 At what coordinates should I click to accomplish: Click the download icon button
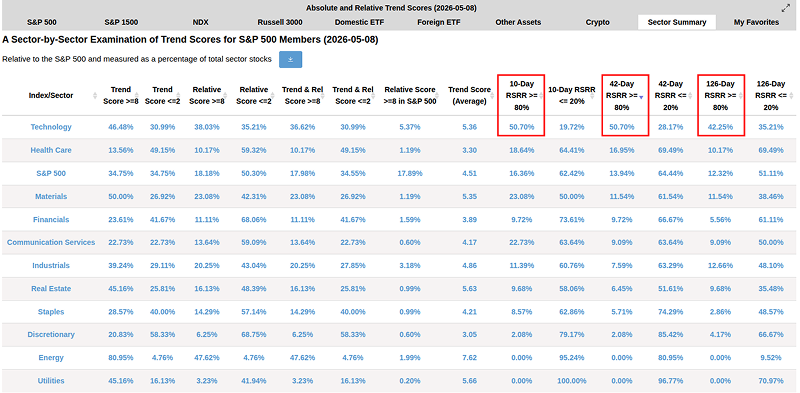pyautogui.click(x=290, y=59)
